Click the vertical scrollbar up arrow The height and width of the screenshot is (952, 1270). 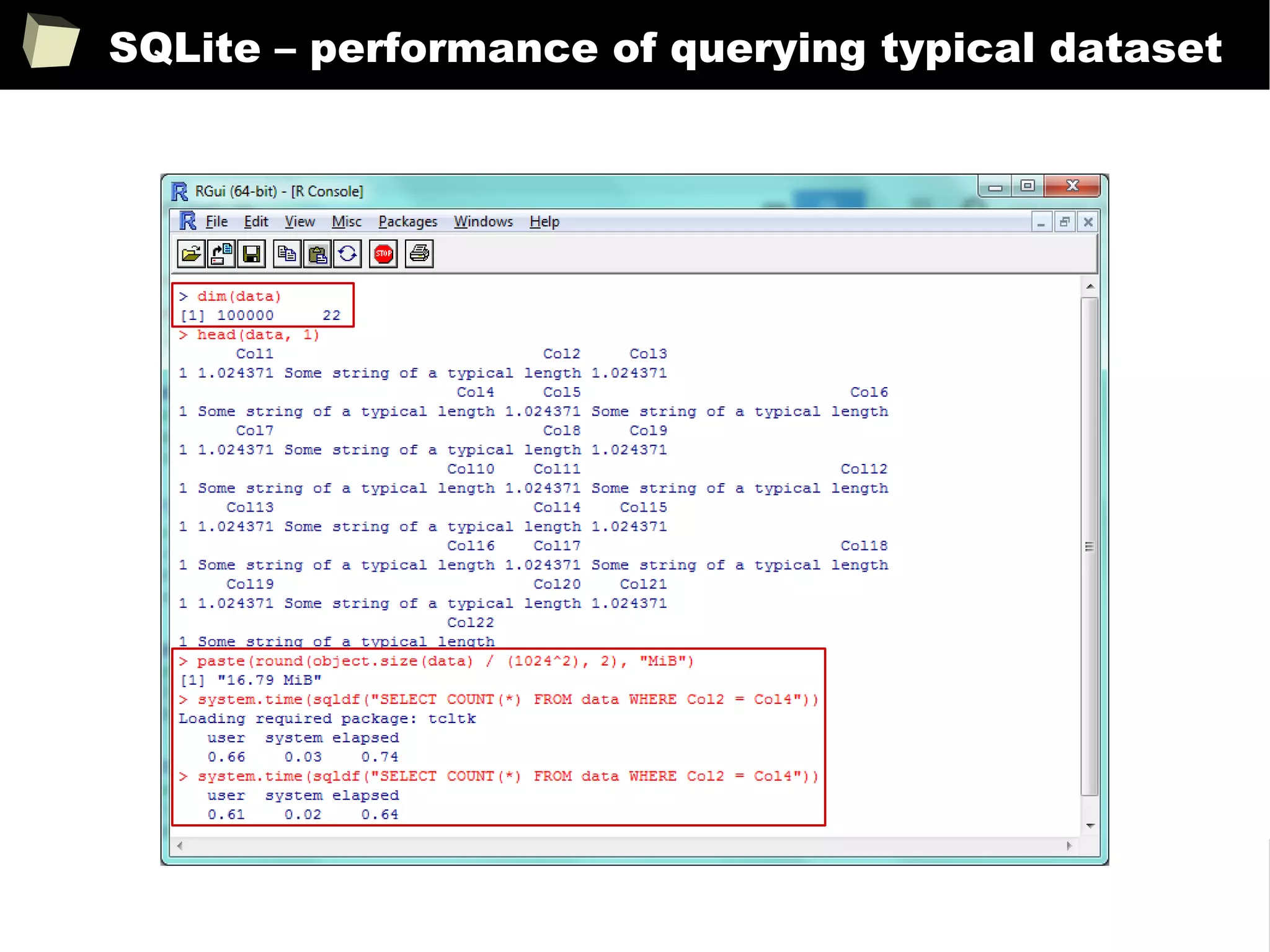(1090, 287)
